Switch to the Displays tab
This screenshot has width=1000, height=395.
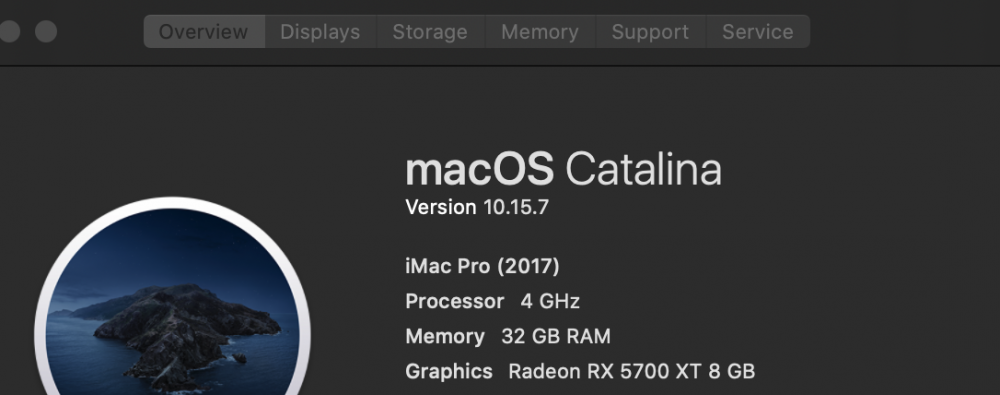tap(320, 31)
